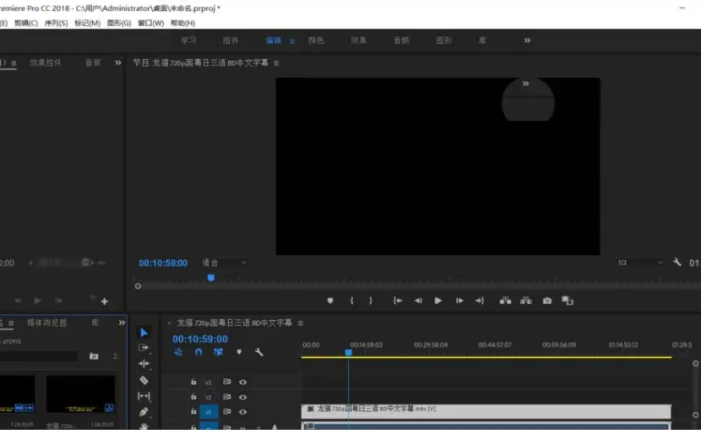Switch to the 颜色 workspace tab
The image size is (701, 434).
coord(316,41)
